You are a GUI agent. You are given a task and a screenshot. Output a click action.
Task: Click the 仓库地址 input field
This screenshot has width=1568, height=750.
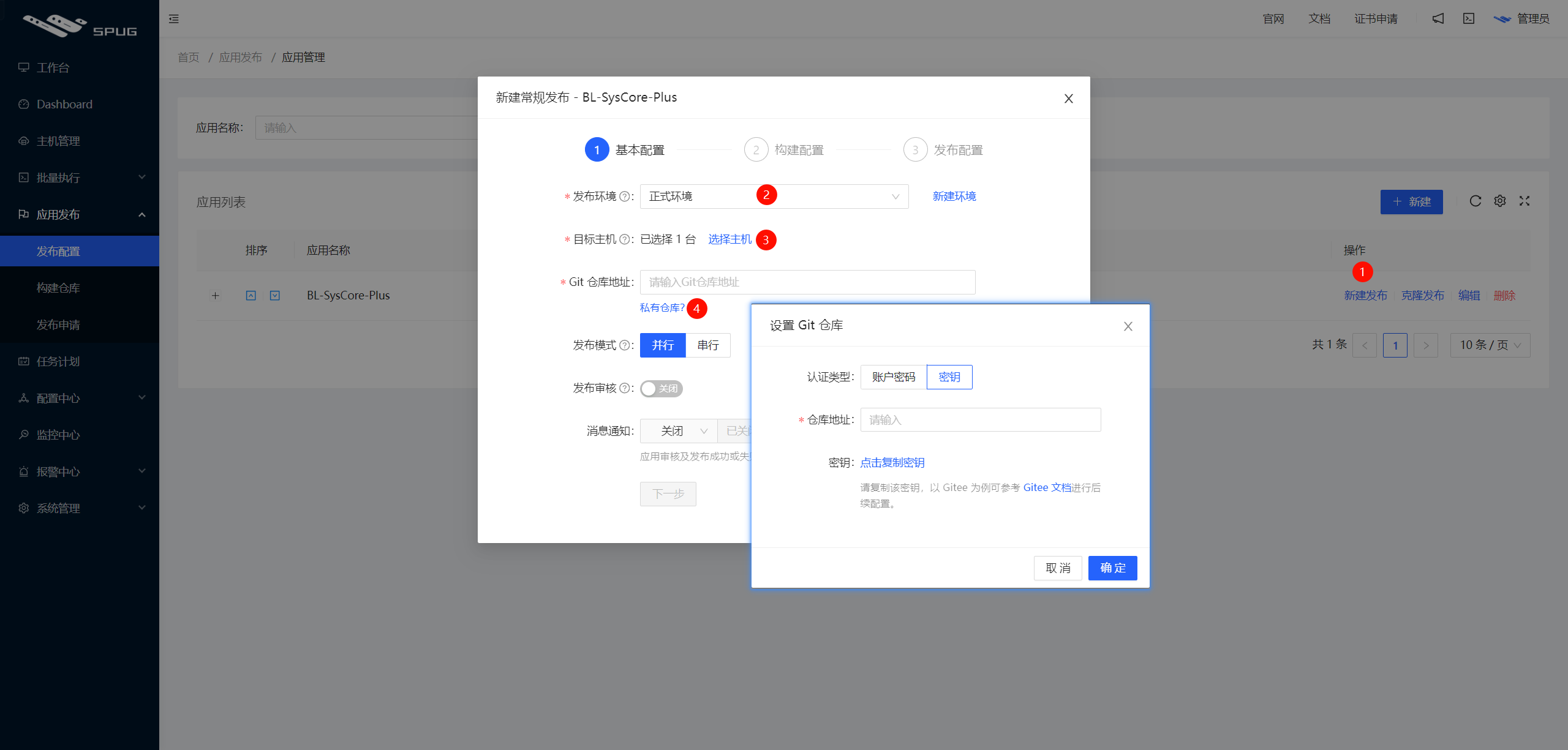pos(980,420)
